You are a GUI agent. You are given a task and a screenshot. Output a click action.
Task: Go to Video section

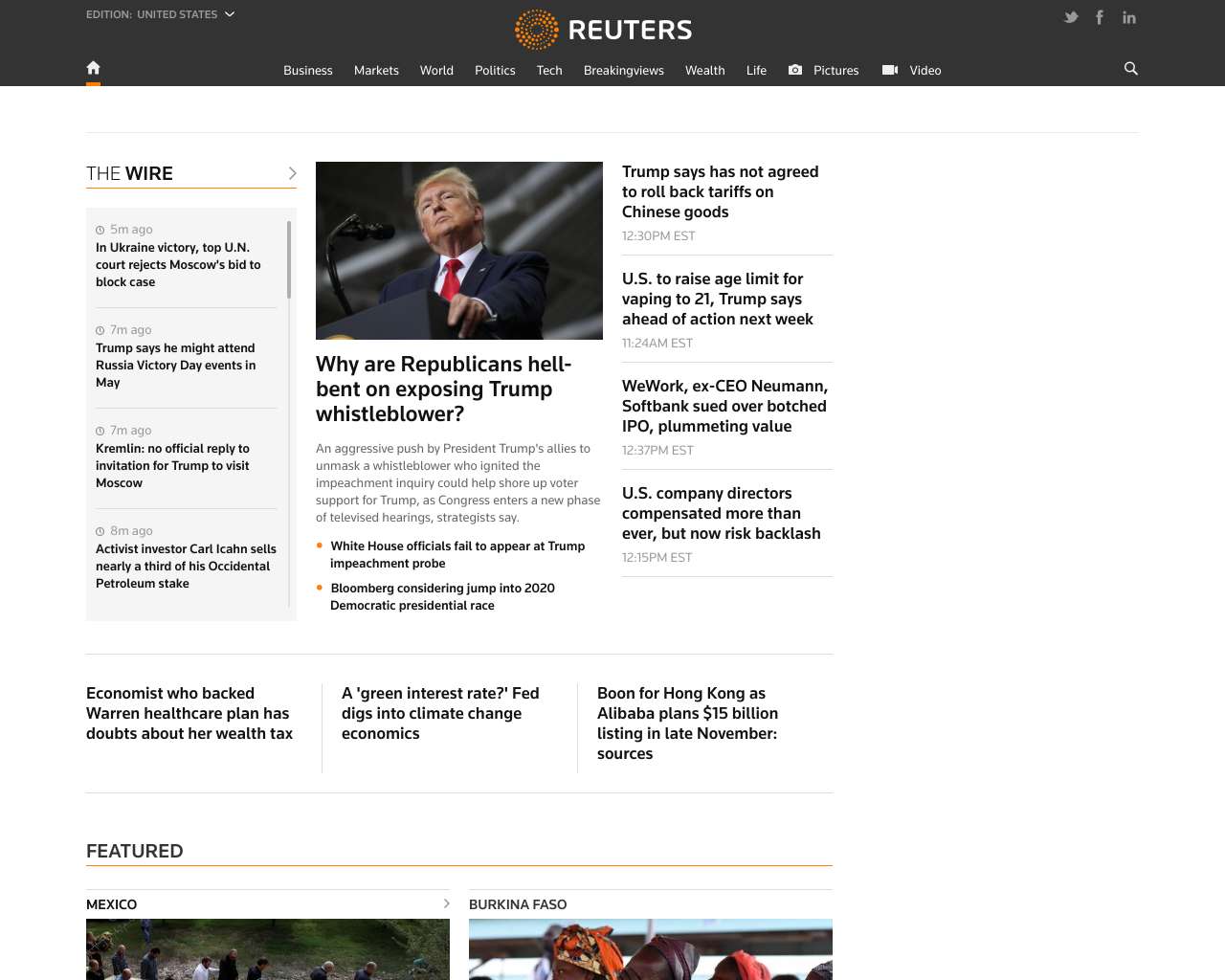pos(925,71)
